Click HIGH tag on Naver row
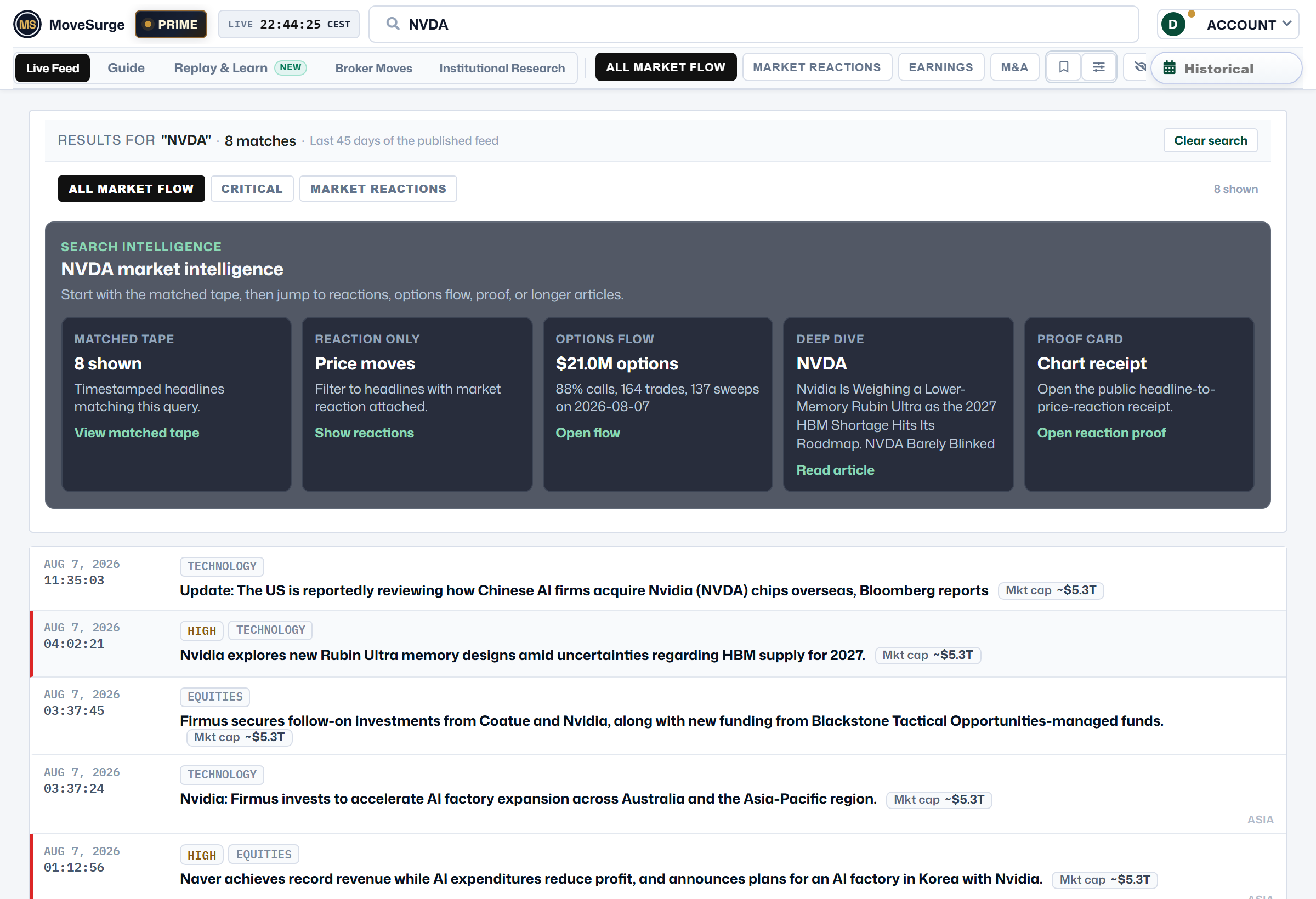1316x899 pixels. tap(202, 855)
